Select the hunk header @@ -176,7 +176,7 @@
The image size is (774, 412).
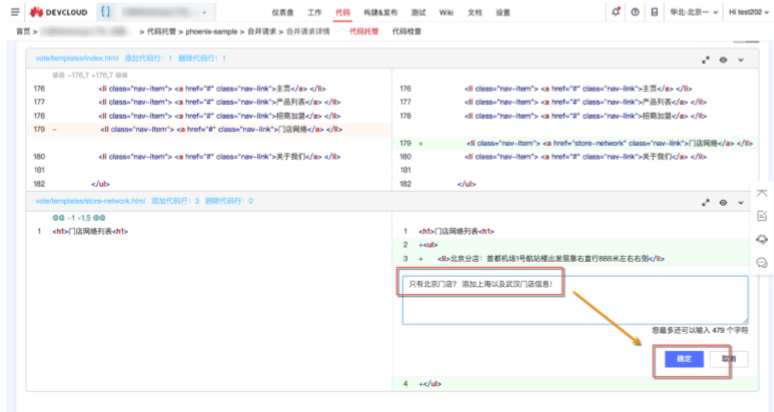coord(90,75)
